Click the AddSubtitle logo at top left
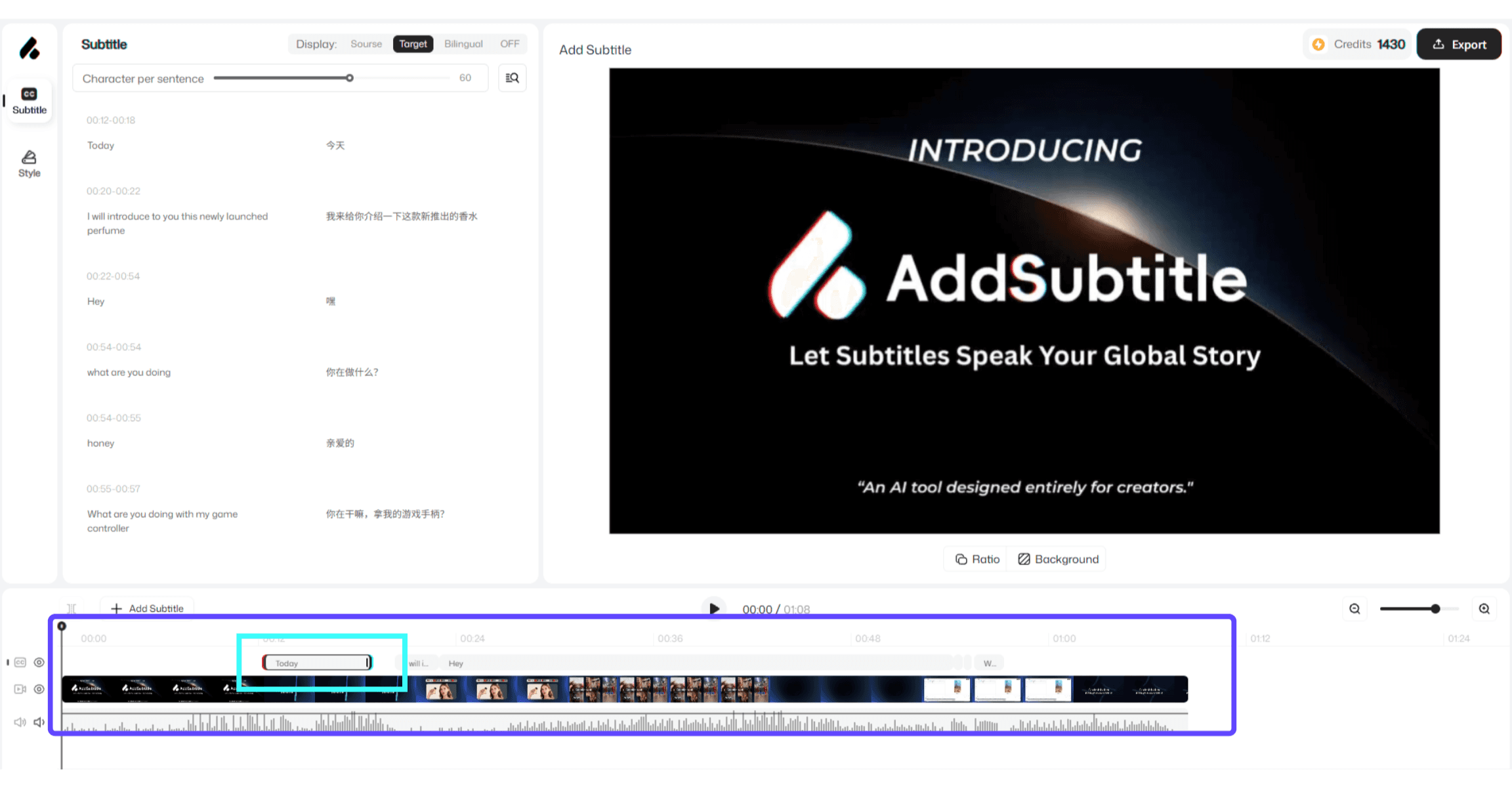This screenshot has width=1512, height=792. (30, 49)
